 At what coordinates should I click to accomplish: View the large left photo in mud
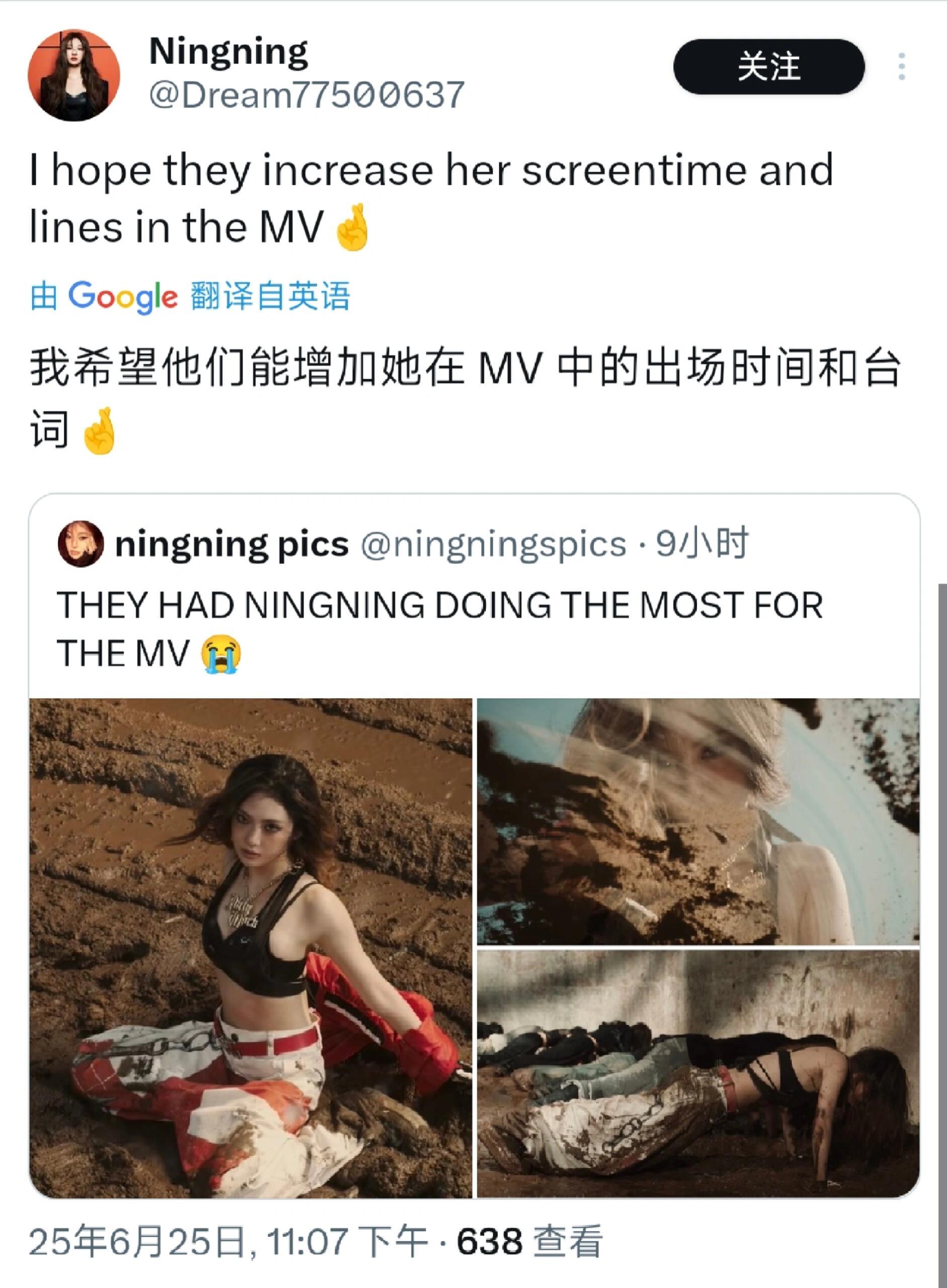coord(250,948)
